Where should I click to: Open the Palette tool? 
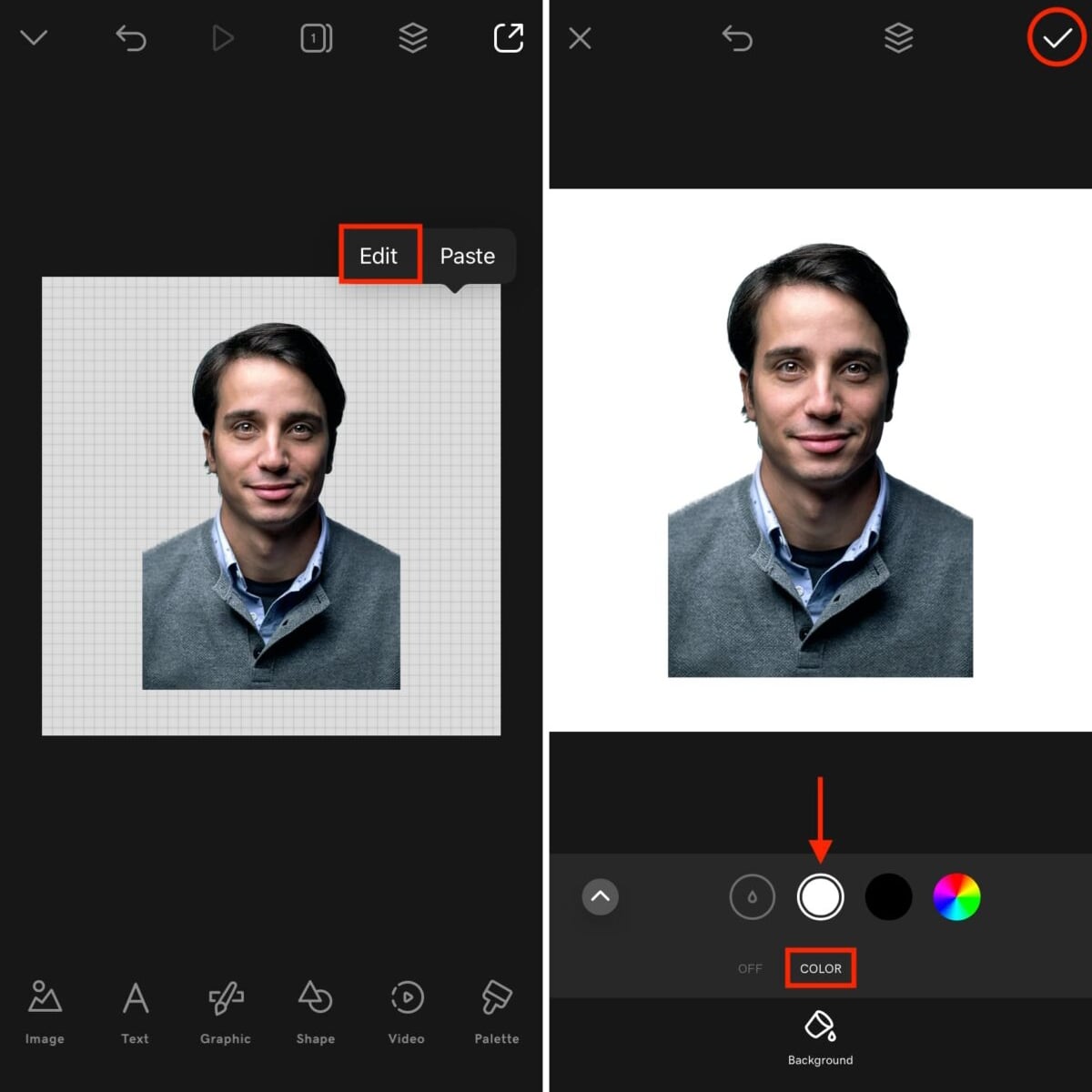click(x=497, y=1013)
